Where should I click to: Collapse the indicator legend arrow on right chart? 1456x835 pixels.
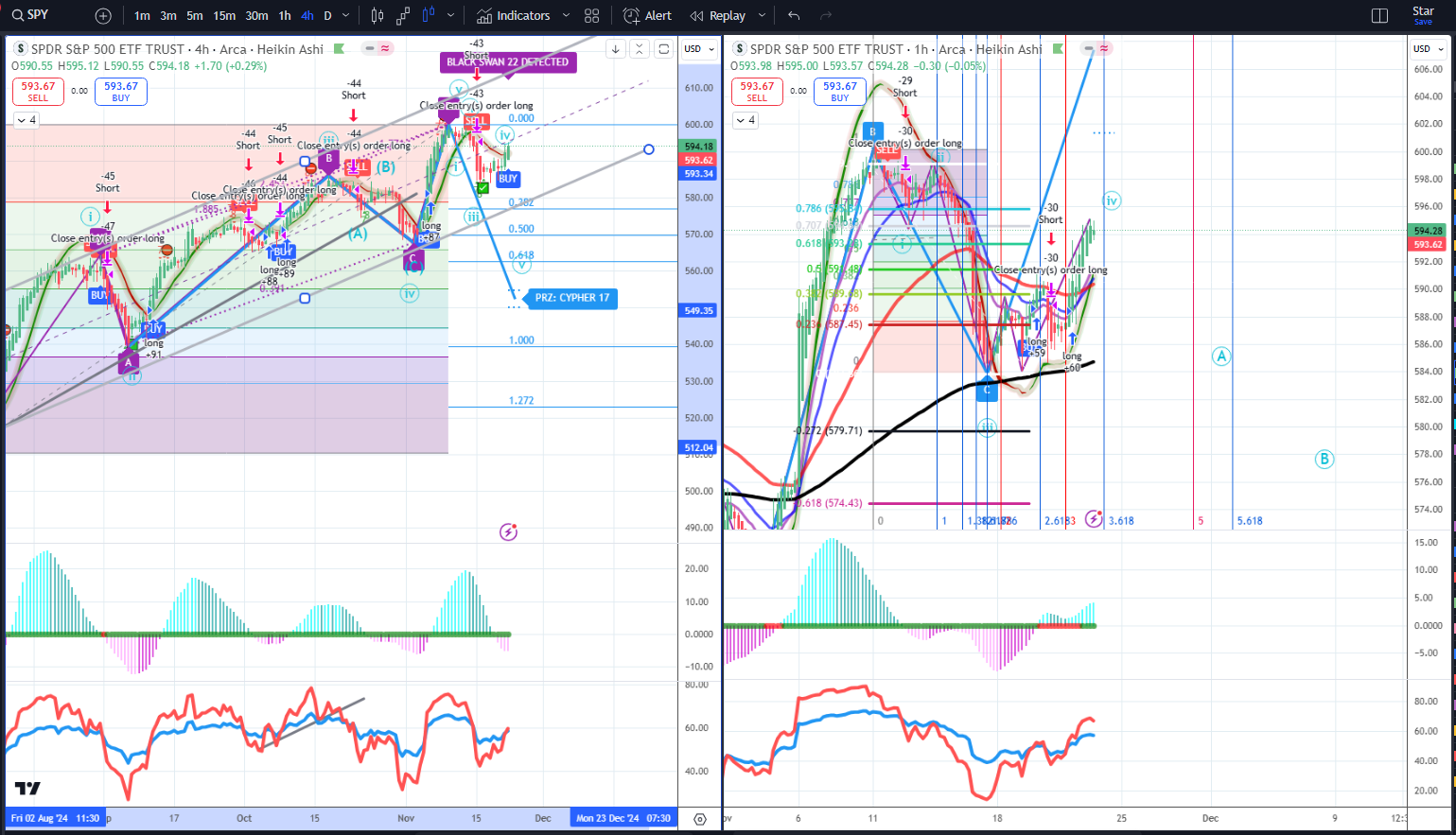(x=746, y=120)
